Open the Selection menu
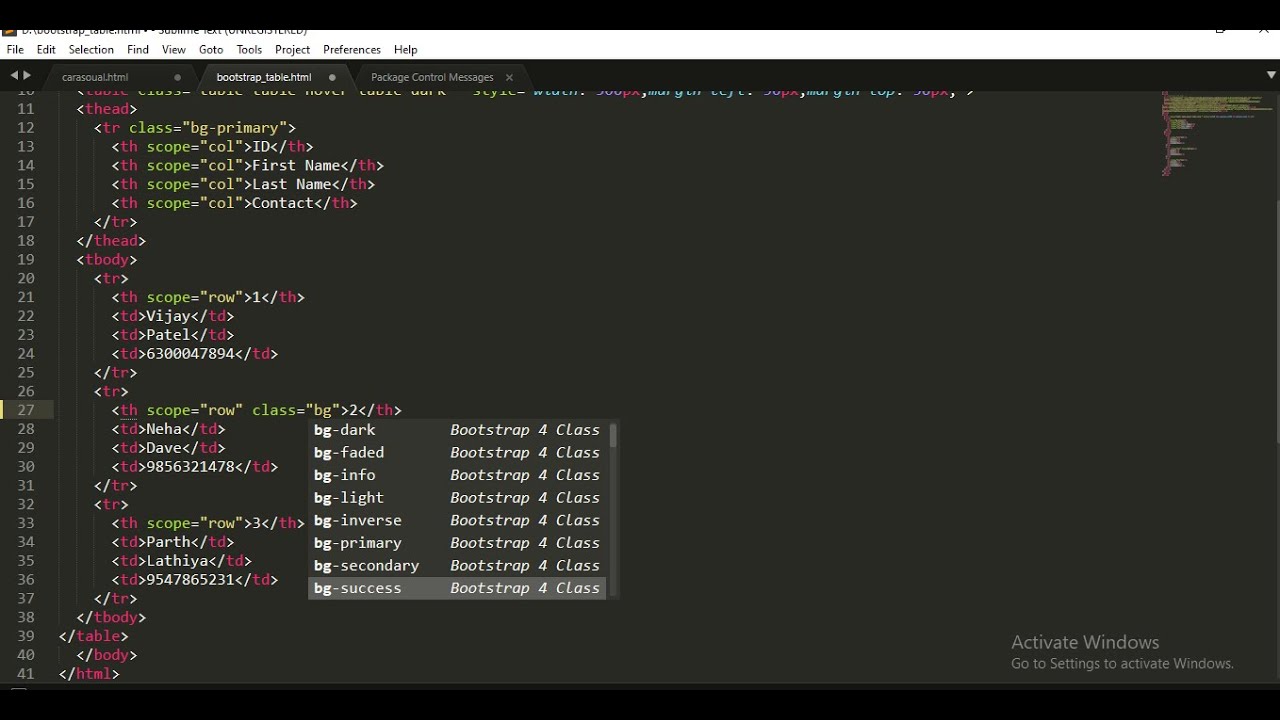 pyautogui.click(x=91, y=49)
